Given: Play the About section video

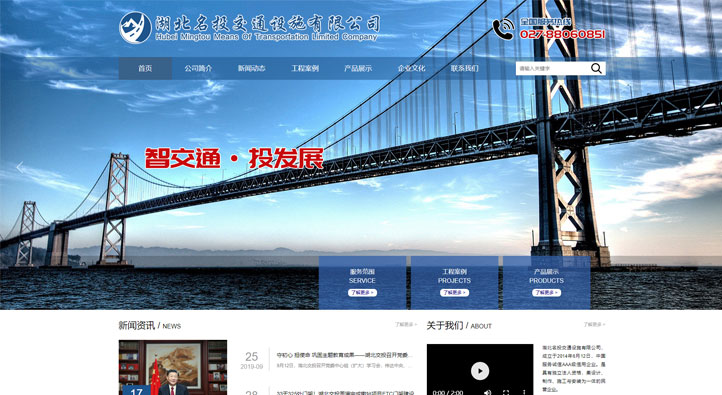Looking at the screenshot, I should pyautogui.click(x=480, y=371).
